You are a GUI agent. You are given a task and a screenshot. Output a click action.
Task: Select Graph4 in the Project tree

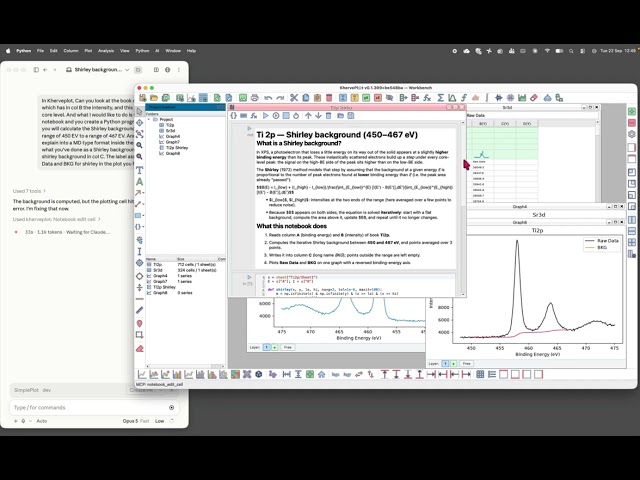173,136
